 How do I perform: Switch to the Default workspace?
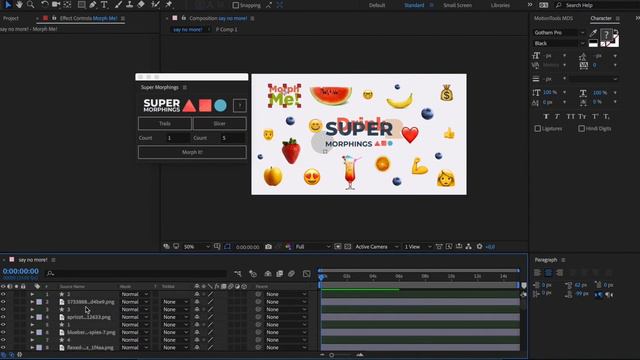tap(377, 5)
